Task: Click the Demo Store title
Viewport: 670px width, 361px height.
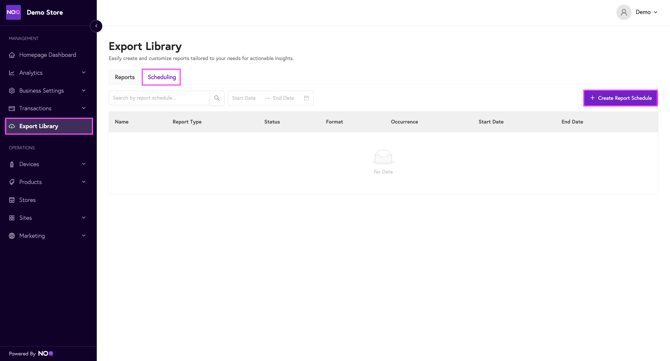Action: [45, 12]
